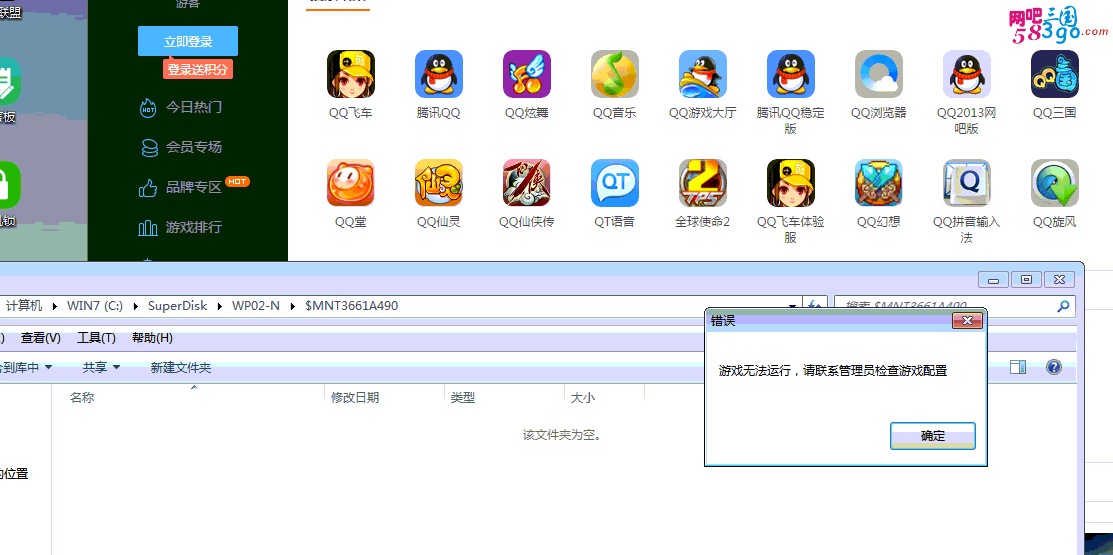Open the 腾讯QQ penguin icon
Screen dimensions: 1113x555
click(439, 74)
